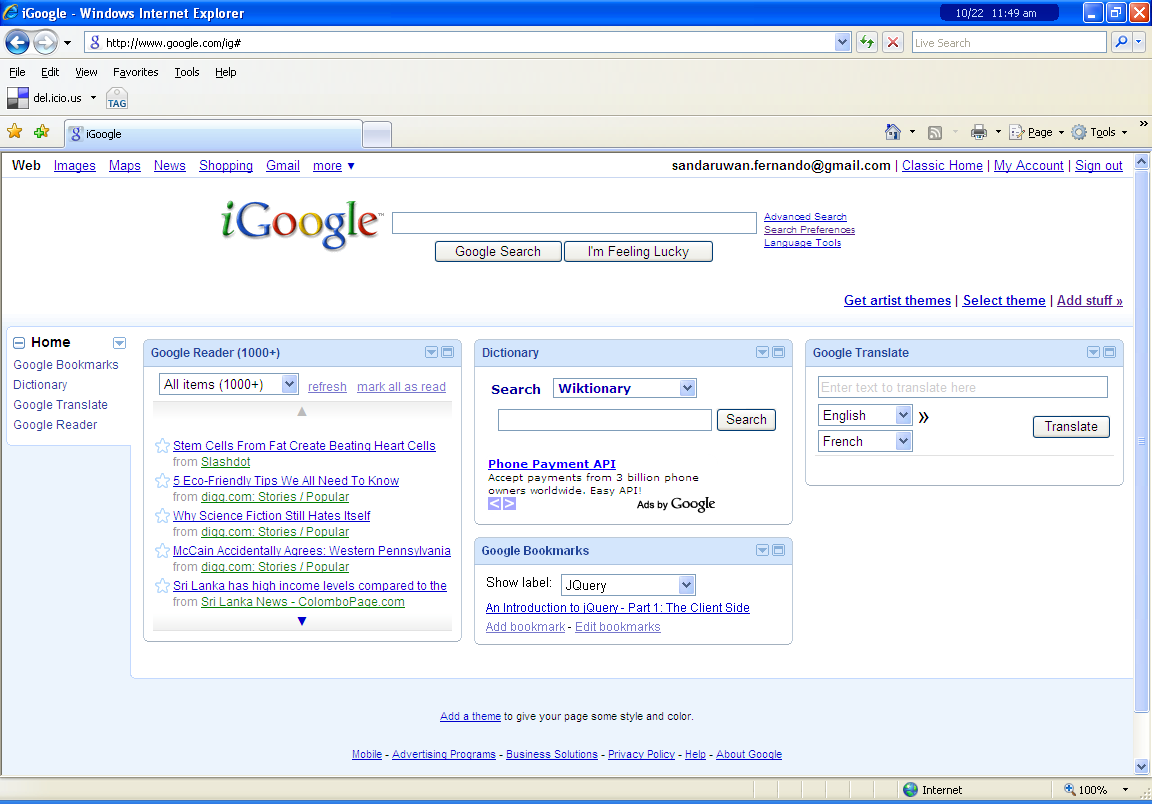Screen dimensions: 1152x804
Task: Click the translate text input field
Action: (962, 387)
